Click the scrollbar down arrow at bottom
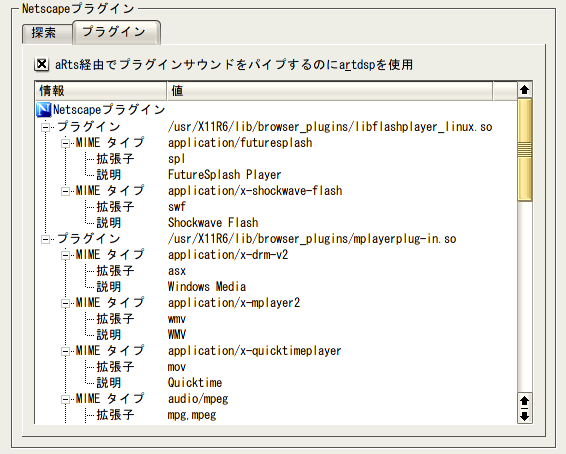The height and width of the screenshot is (454, 566). pos(524,415)
